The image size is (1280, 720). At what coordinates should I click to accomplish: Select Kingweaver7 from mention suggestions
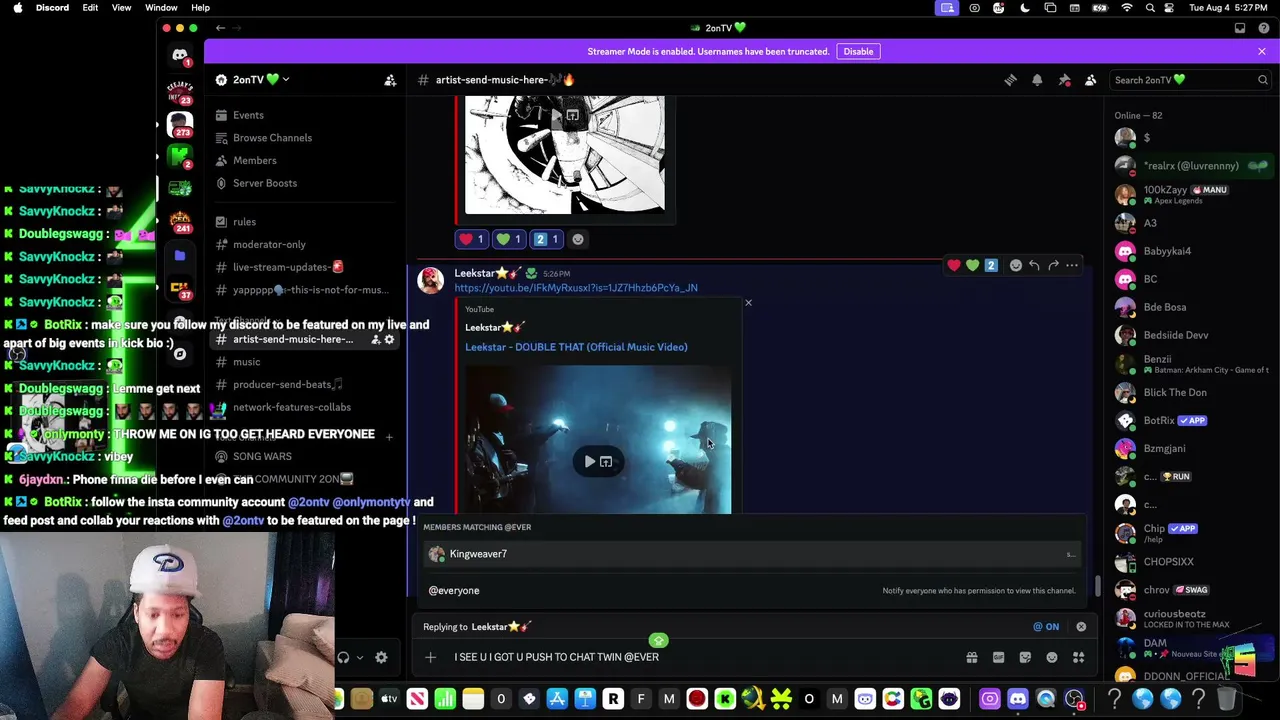(753, 554)
